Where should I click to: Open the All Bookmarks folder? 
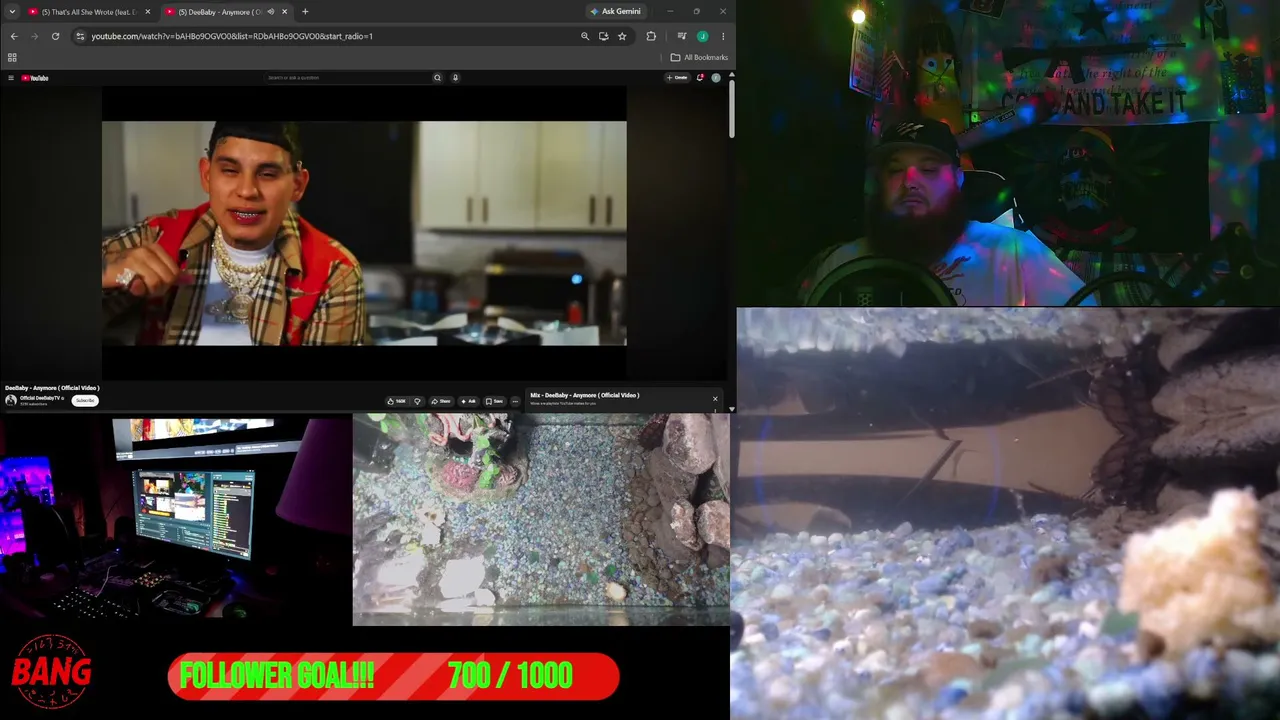699,57
